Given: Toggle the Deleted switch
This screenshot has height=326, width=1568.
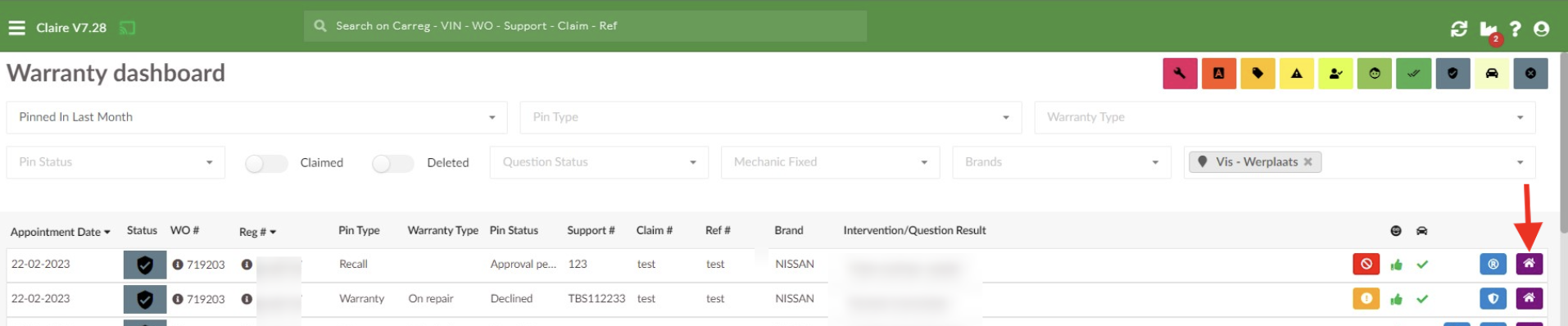Looking at the screenshot, I should pyautogui.click(x=392, y=163).
